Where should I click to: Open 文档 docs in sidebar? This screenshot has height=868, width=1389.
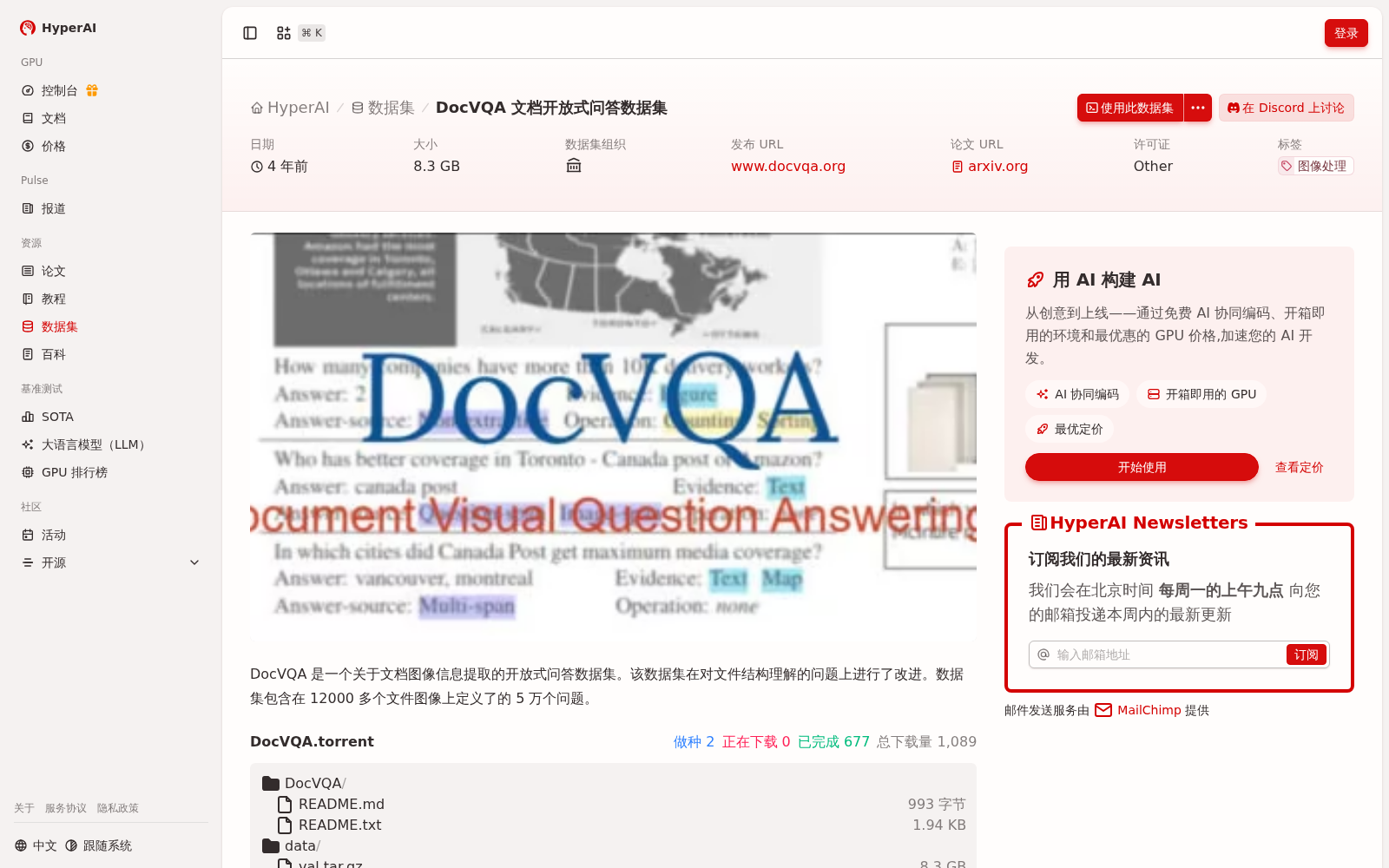pos(44,118)
